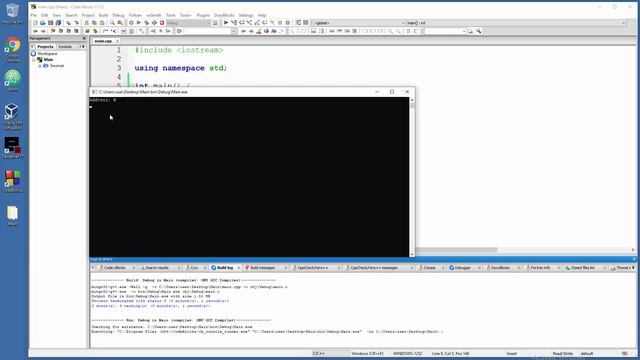Image resolution: width=640 pixels, height=360 pixels.
Task: Open the Build menu
Action: [x=103, y=15]
